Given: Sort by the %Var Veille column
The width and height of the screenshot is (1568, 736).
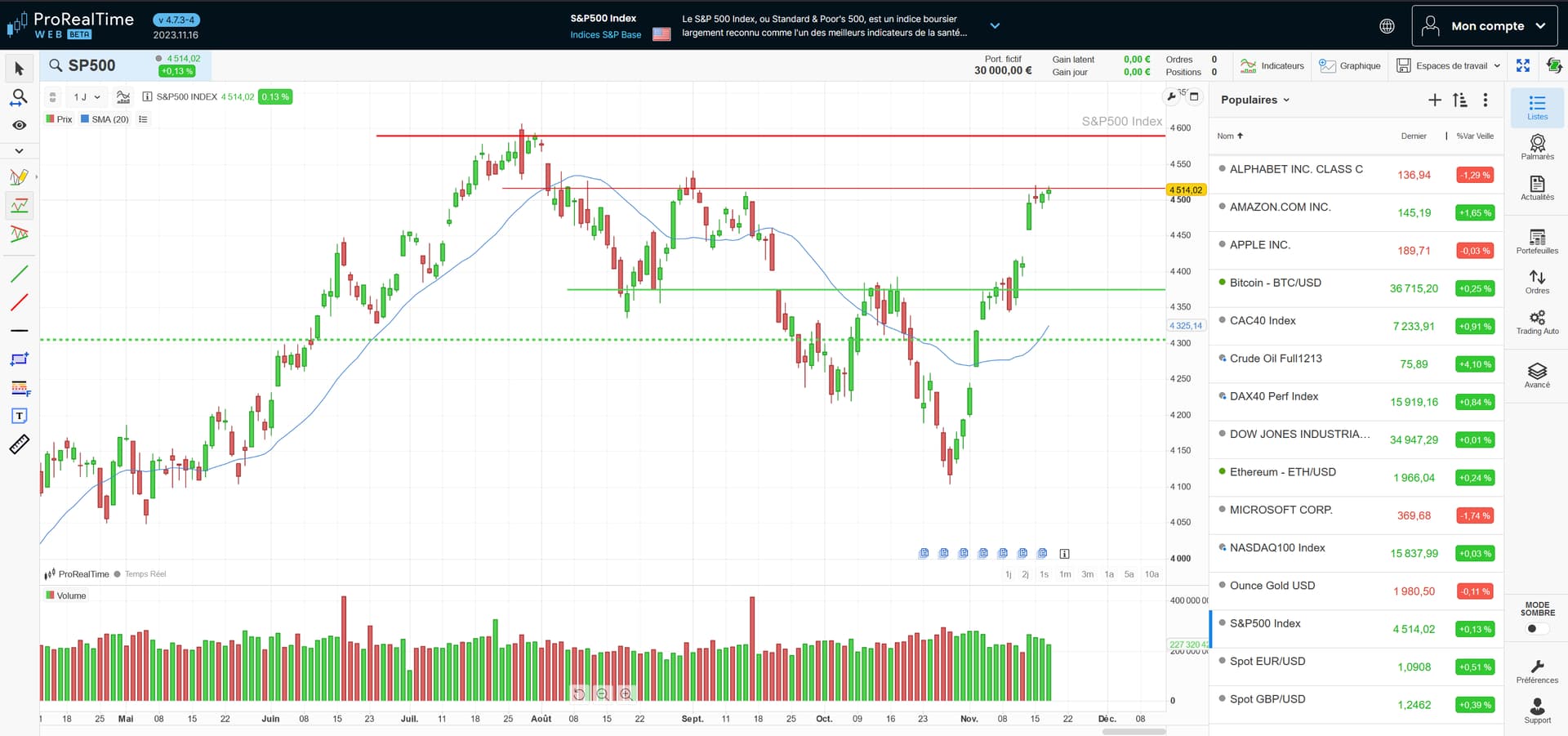Looking at the screenshot, I should (1475, 136).
